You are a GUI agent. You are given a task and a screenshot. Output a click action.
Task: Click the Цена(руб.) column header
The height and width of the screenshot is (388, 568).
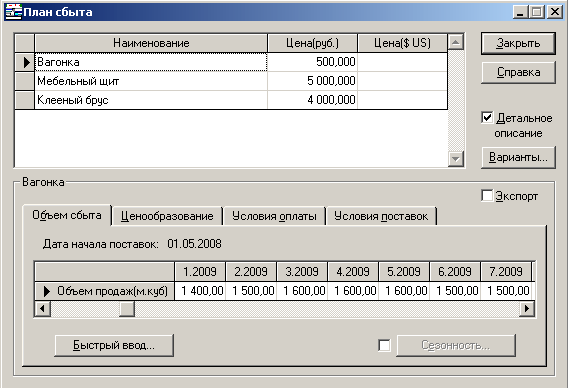click(312, 43)
